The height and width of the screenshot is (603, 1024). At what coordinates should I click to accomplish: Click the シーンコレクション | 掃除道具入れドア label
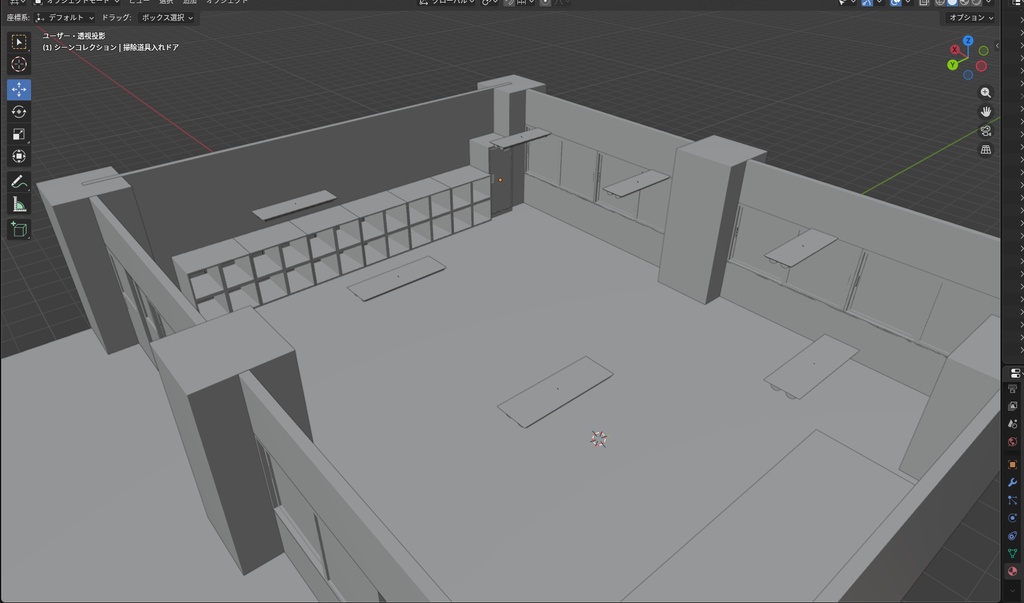(x=110, y=48)
